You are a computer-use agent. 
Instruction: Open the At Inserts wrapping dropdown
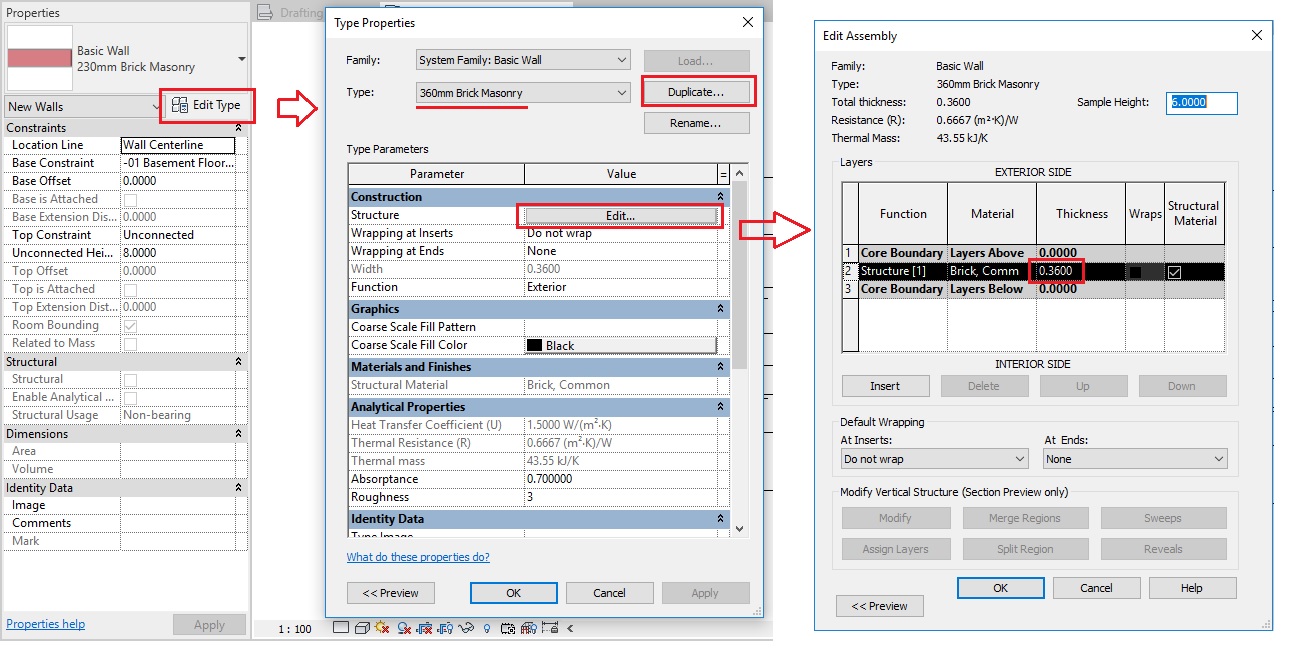coord(934,459)
